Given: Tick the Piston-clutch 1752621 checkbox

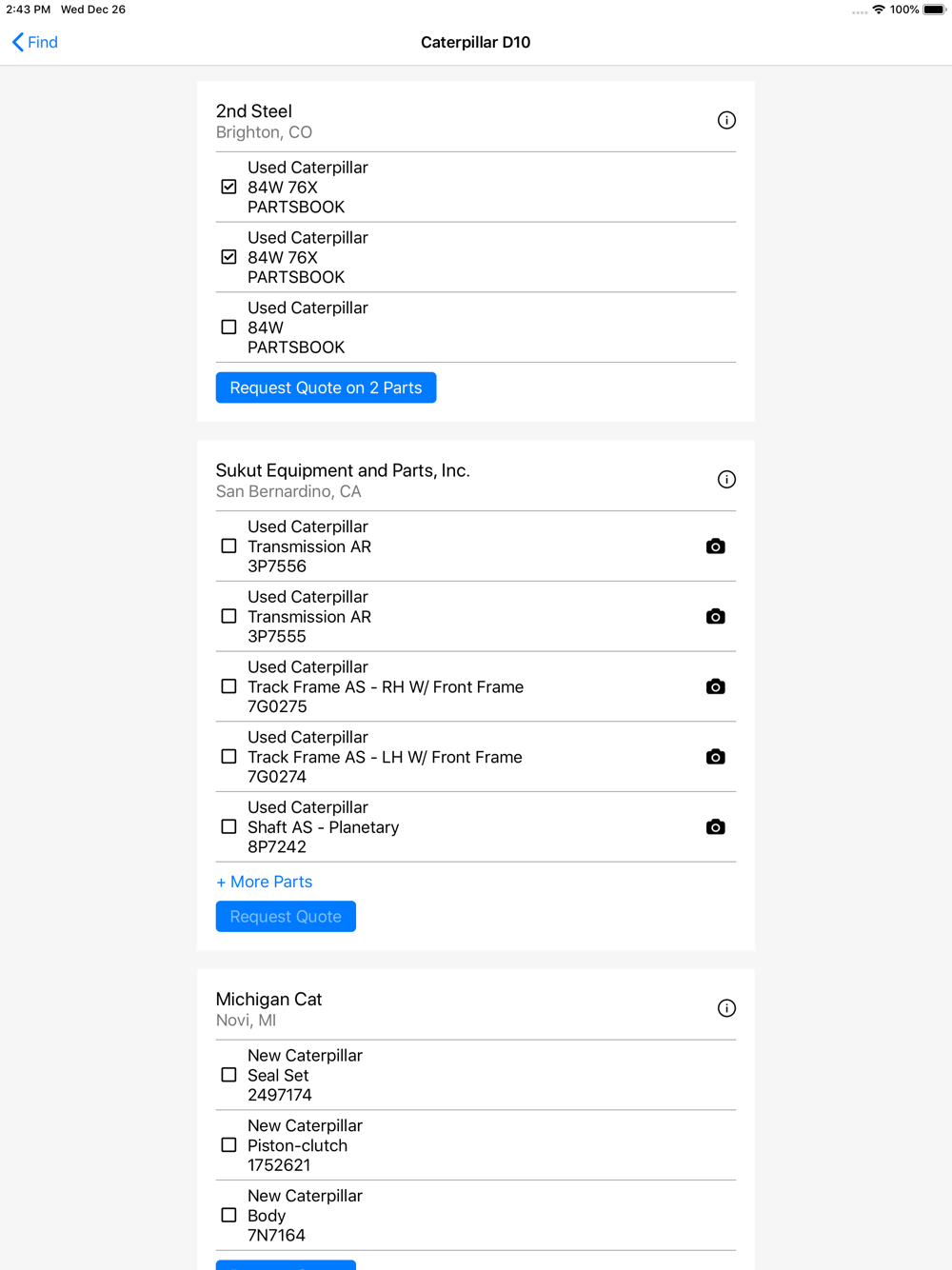Looking at the screenshot, I should (x=228, y=1145).
